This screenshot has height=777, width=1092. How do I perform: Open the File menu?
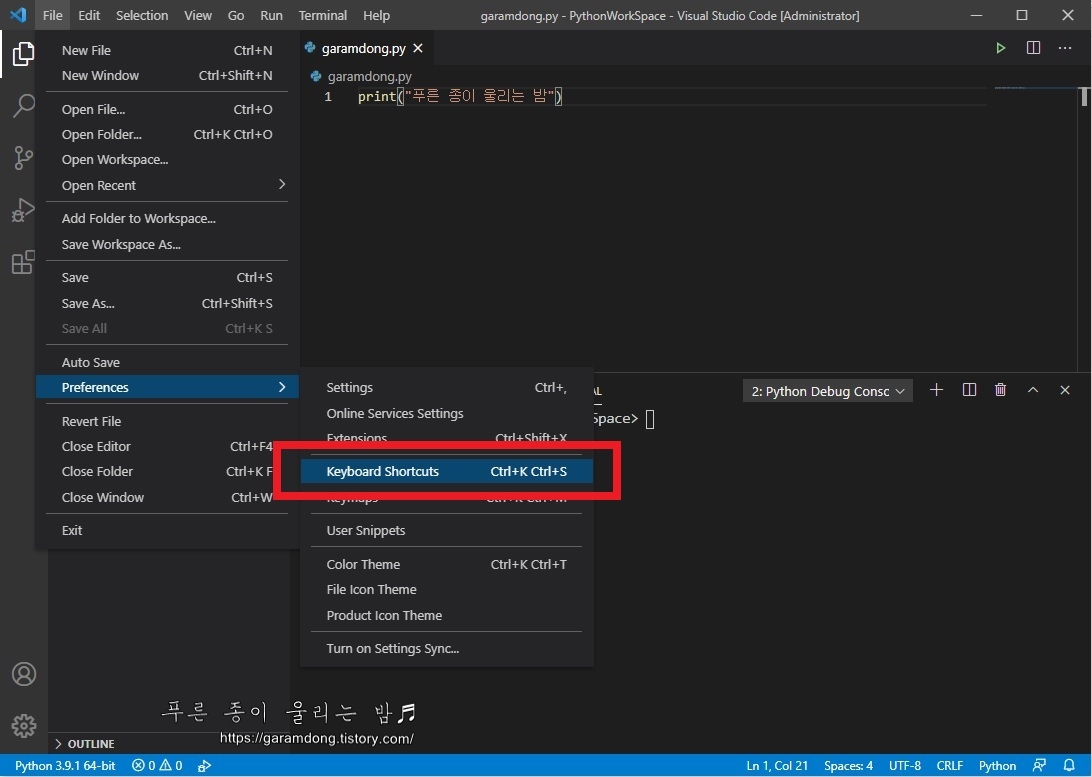[x=52, y=15]
